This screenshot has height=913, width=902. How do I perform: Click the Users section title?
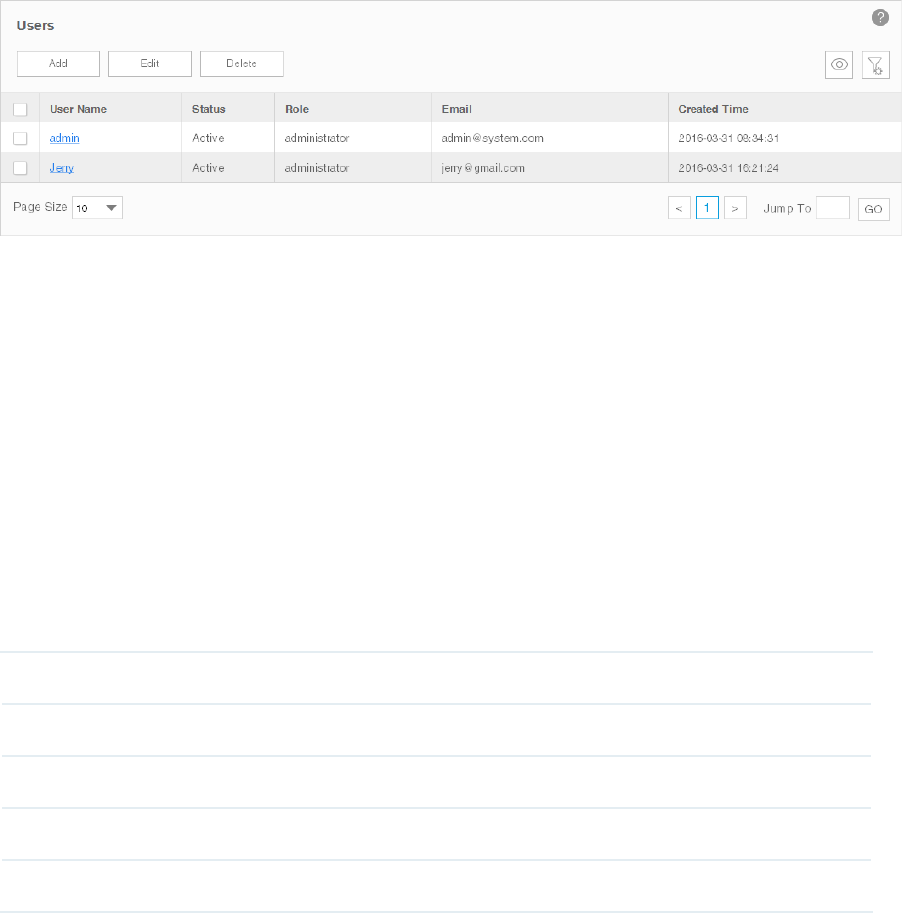tap(35, 26)
